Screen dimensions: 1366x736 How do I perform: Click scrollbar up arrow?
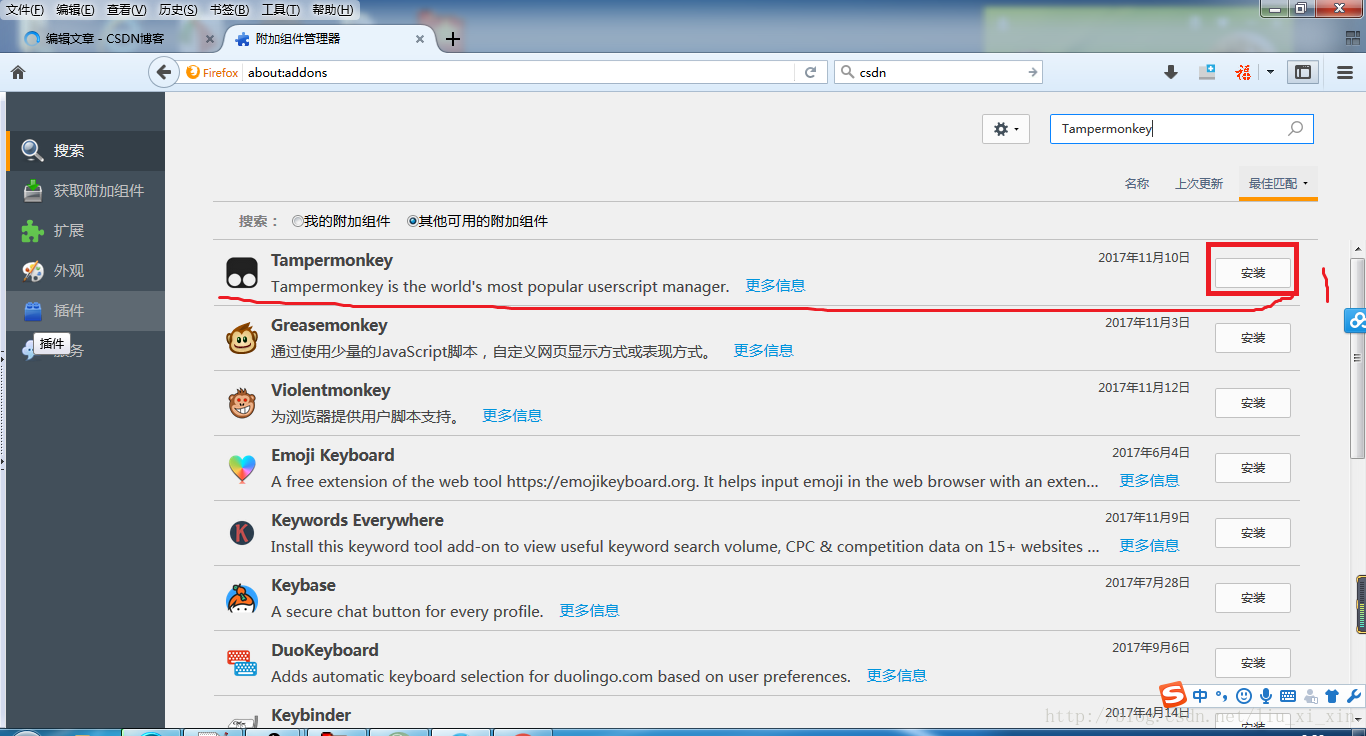click(1358, 249)
